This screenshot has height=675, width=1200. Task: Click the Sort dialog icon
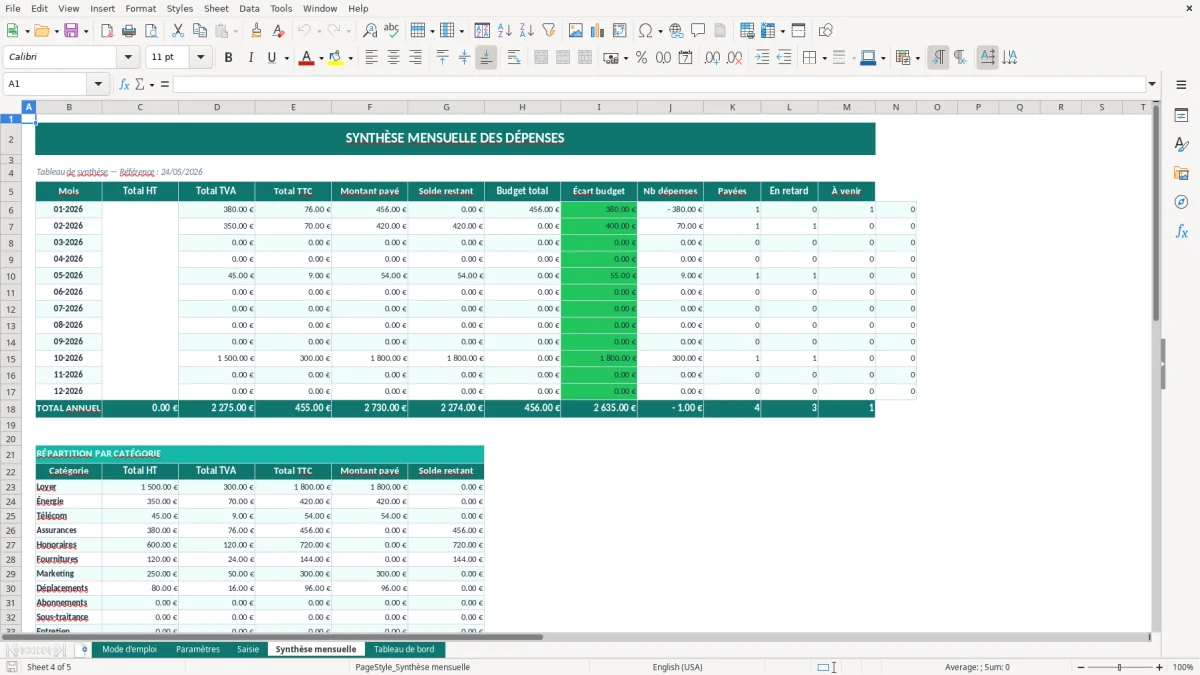pyautogui.click(x=482, y=31)
